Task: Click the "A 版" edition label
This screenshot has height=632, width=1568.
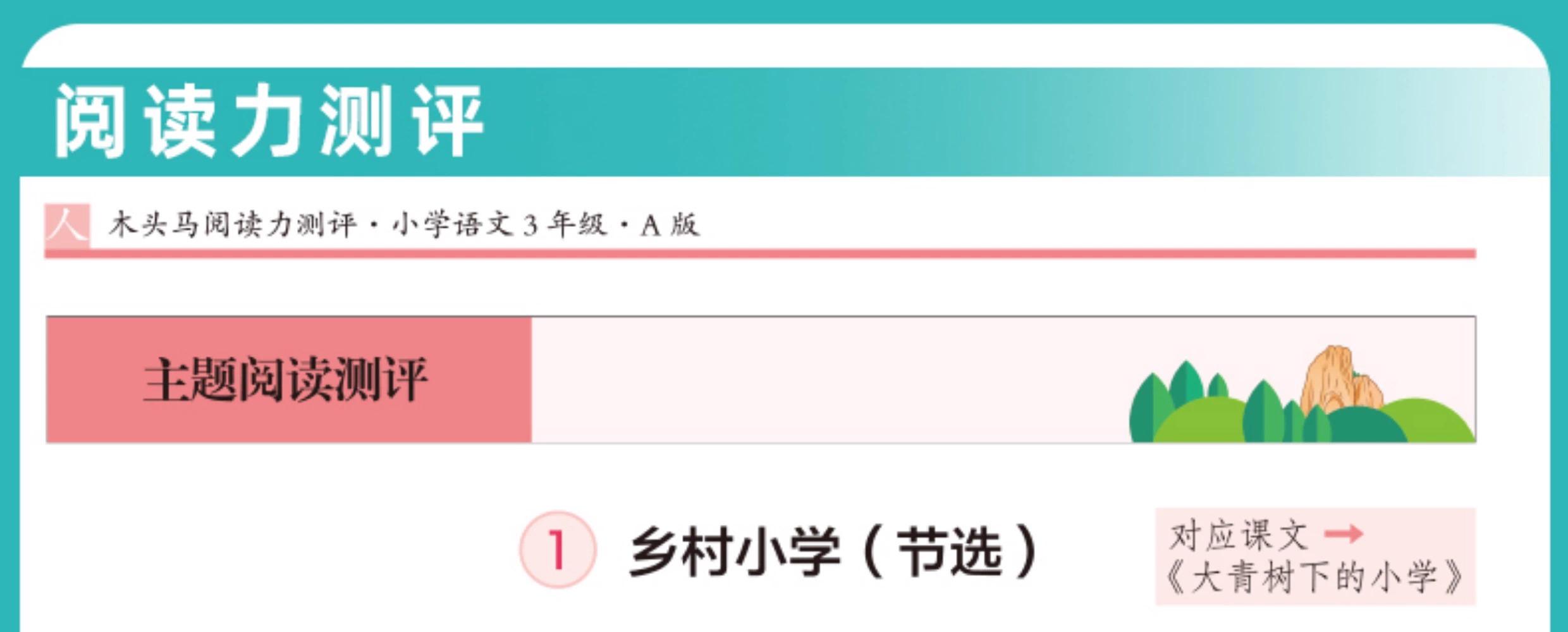Action: (670, 225)
